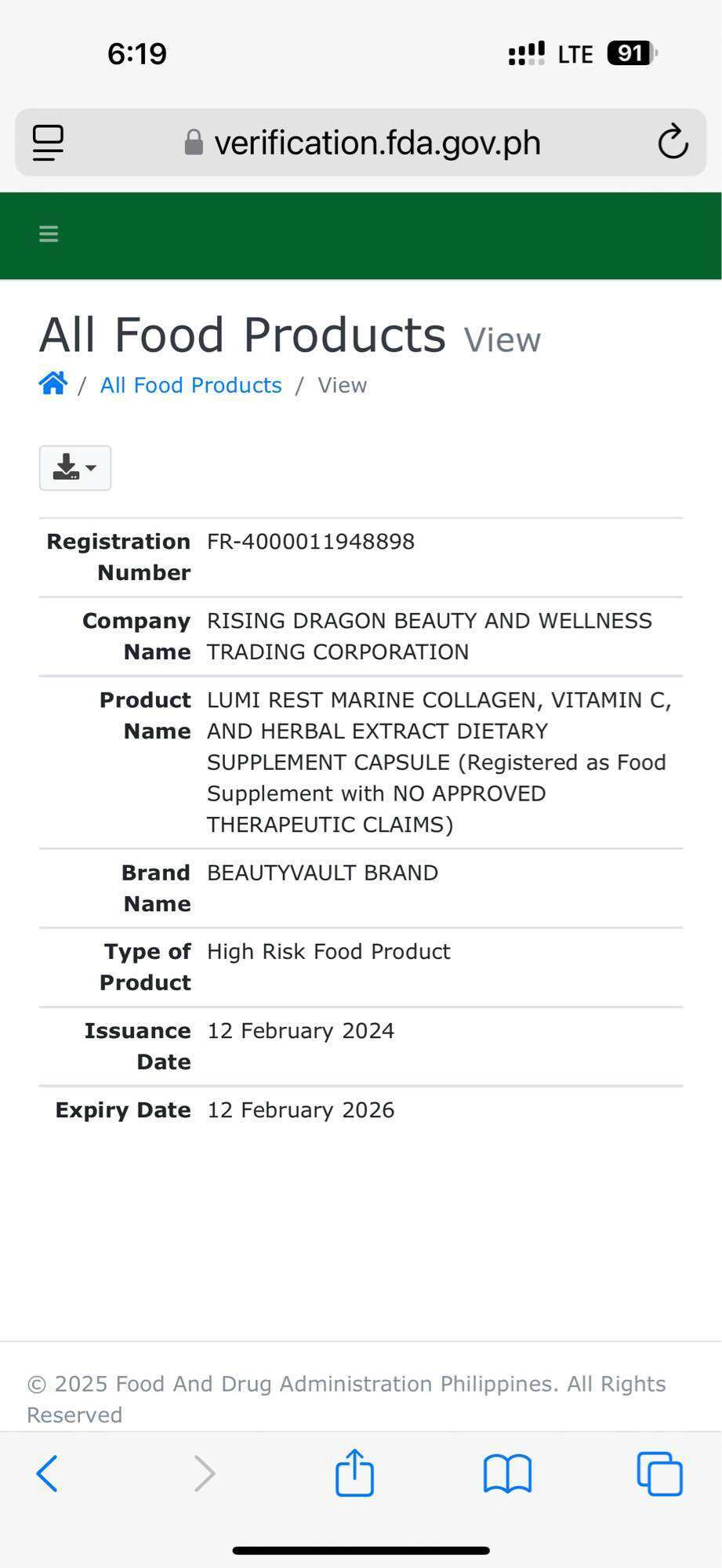Tap the verification.fda.gov.ph address field
This screenshot has height=1568, width=722.
(361, 143)
